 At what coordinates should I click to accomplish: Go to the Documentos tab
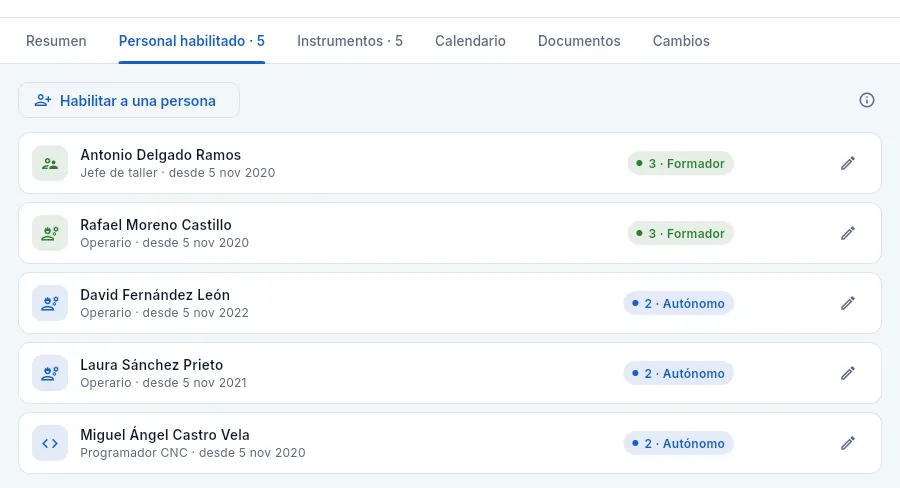click(579, 41)
